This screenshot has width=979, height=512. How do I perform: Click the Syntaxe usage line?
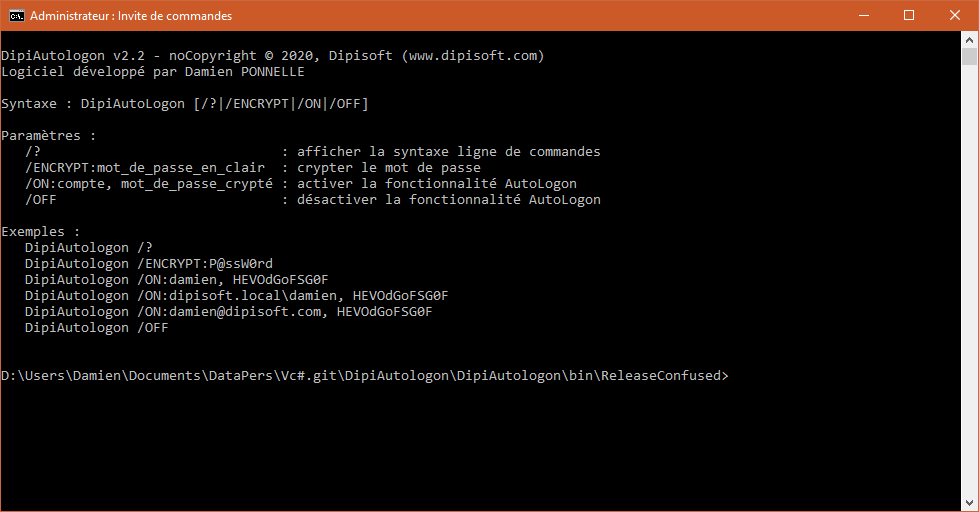click(x=192, y=104)
